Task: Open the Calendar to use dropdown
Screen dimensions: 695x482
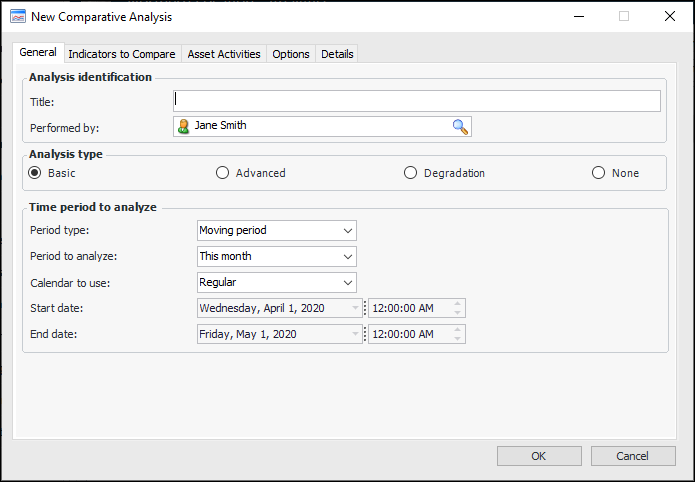Action: click(347, 282)
